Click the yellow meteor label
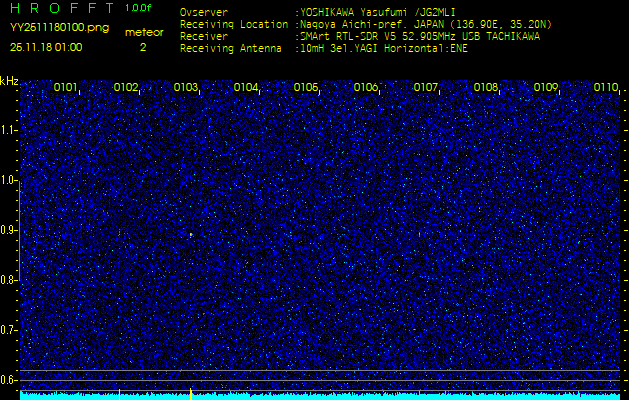The width and height of the screenshot is (629, 400). tap(143, 32)
